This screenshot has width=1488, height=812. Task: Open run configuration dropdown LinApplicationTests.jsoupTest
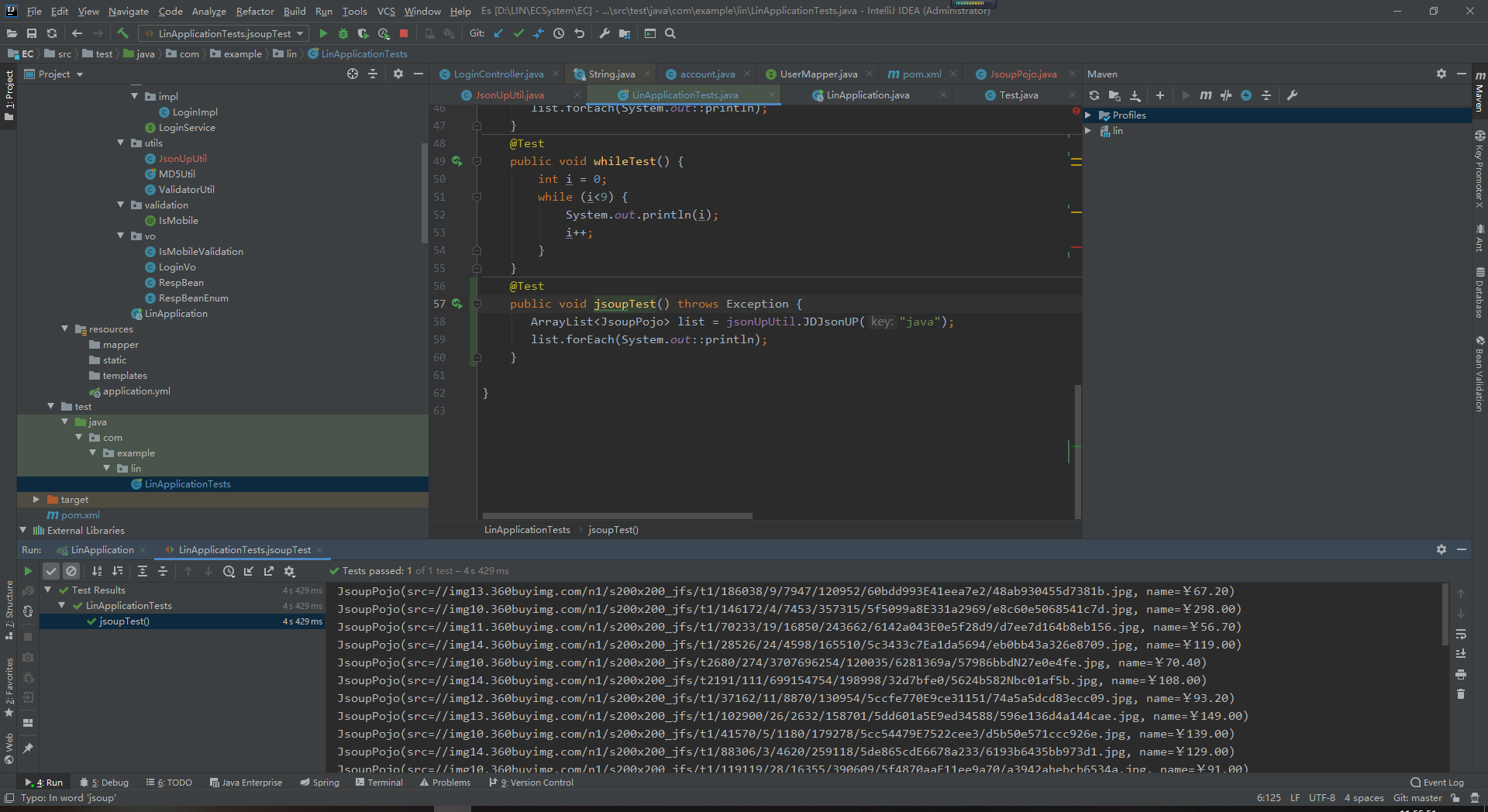(x=223, y=33)
